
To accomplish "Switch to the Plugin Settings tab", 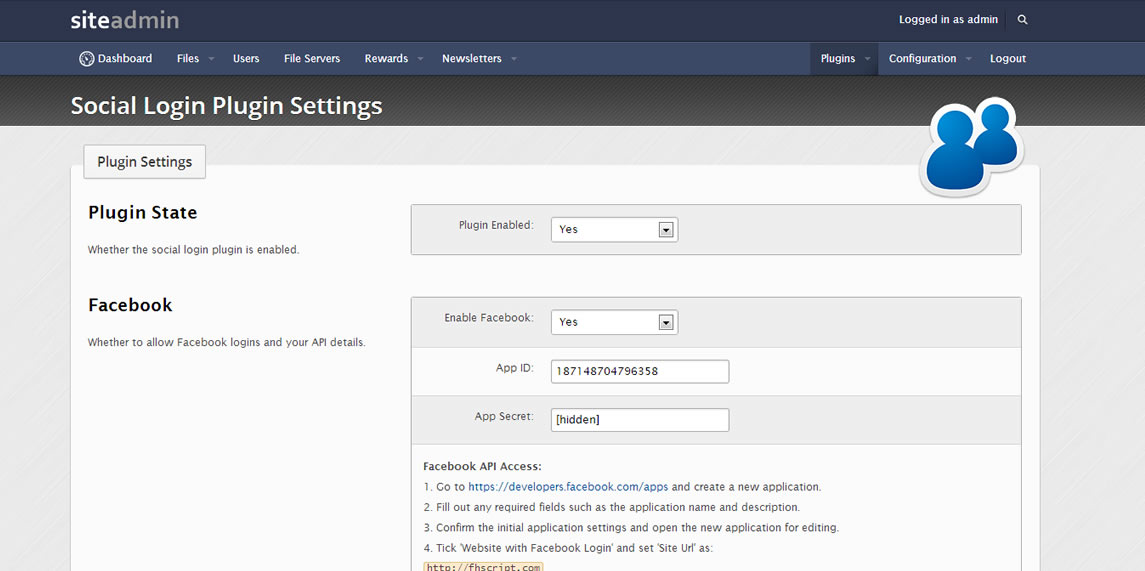I will 145,161.
